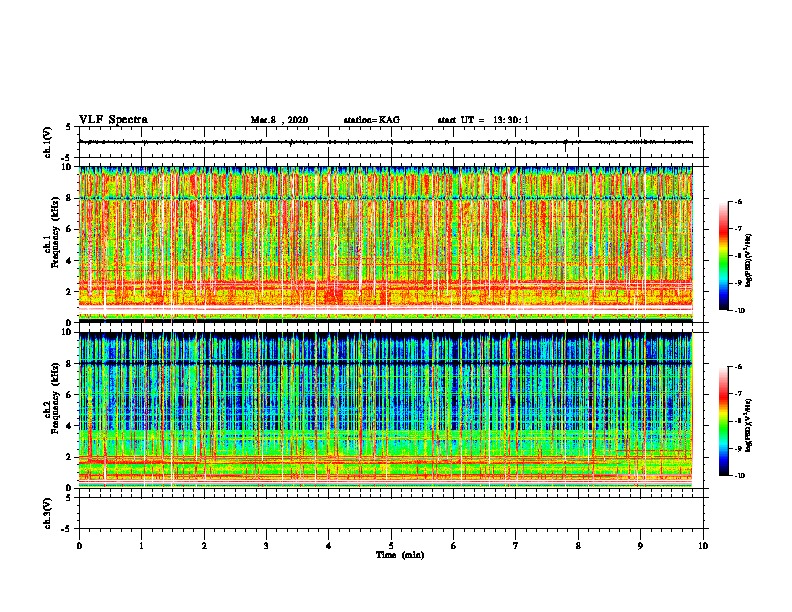Click the ch.1 color bar log(PSD) label
The image size is (792, 612).
coord(748,261)
